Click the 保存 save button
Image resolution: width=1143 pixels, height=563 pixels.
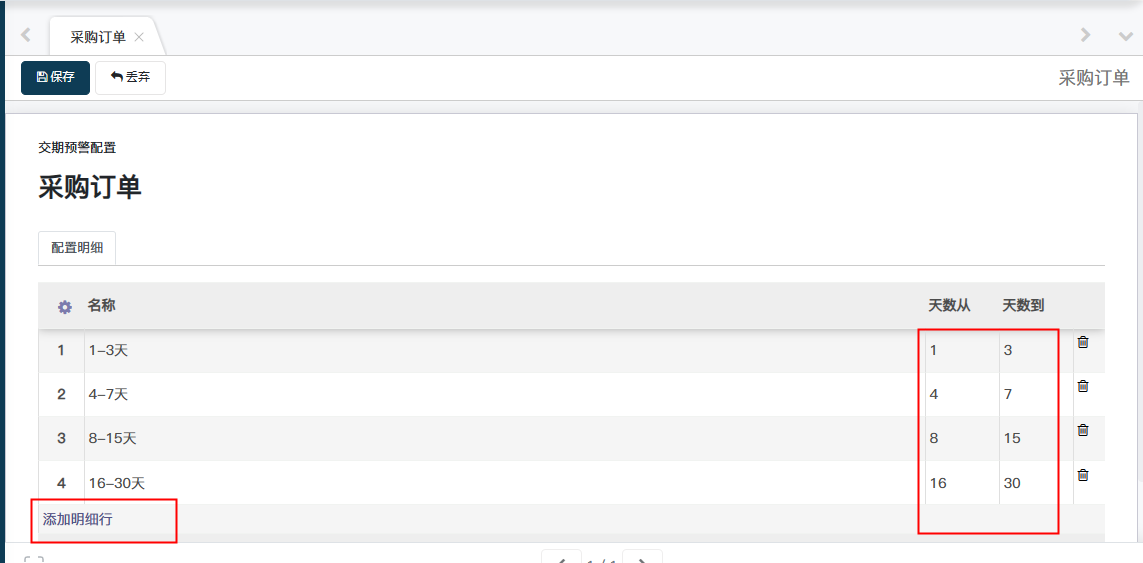[x=55, y=77]
